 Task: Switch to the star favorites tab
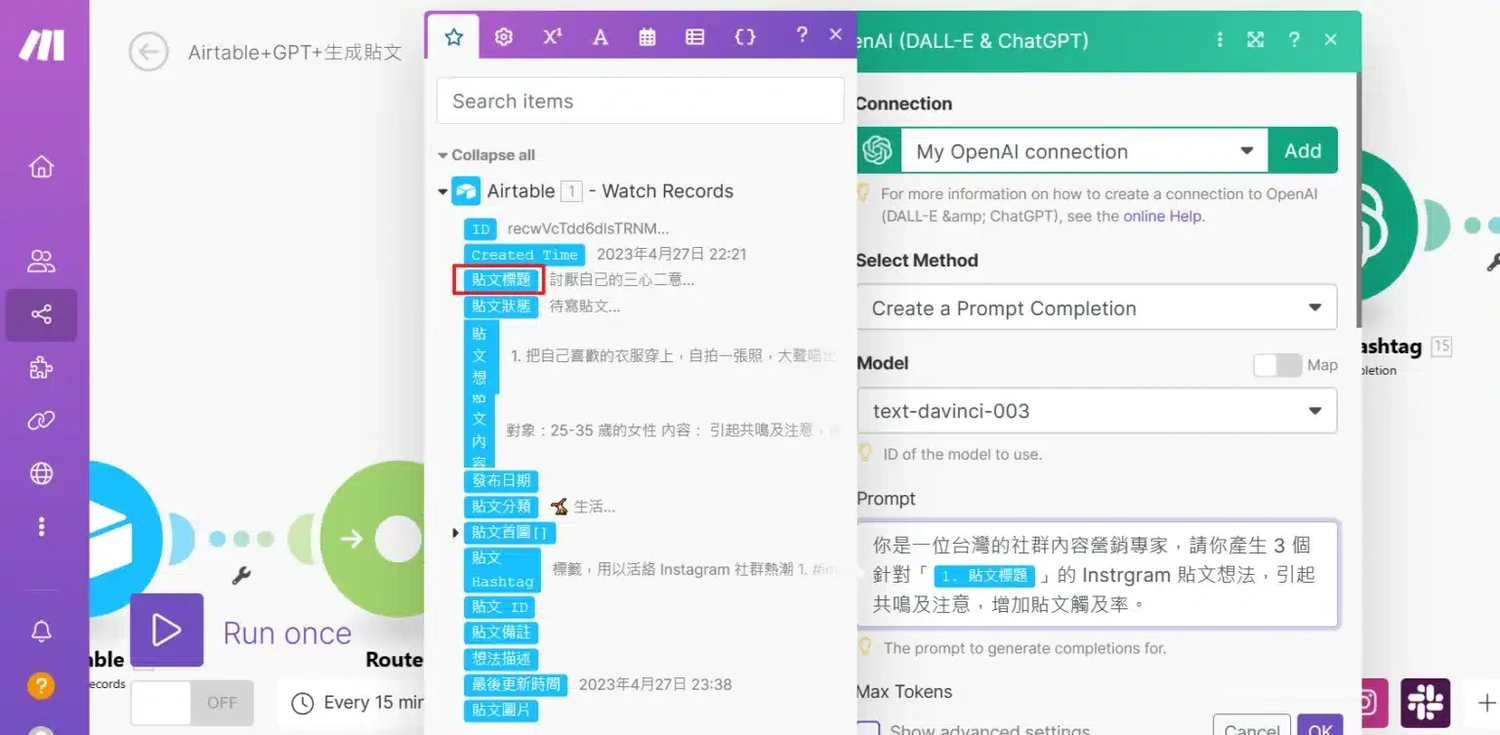[x=454, y=37]
